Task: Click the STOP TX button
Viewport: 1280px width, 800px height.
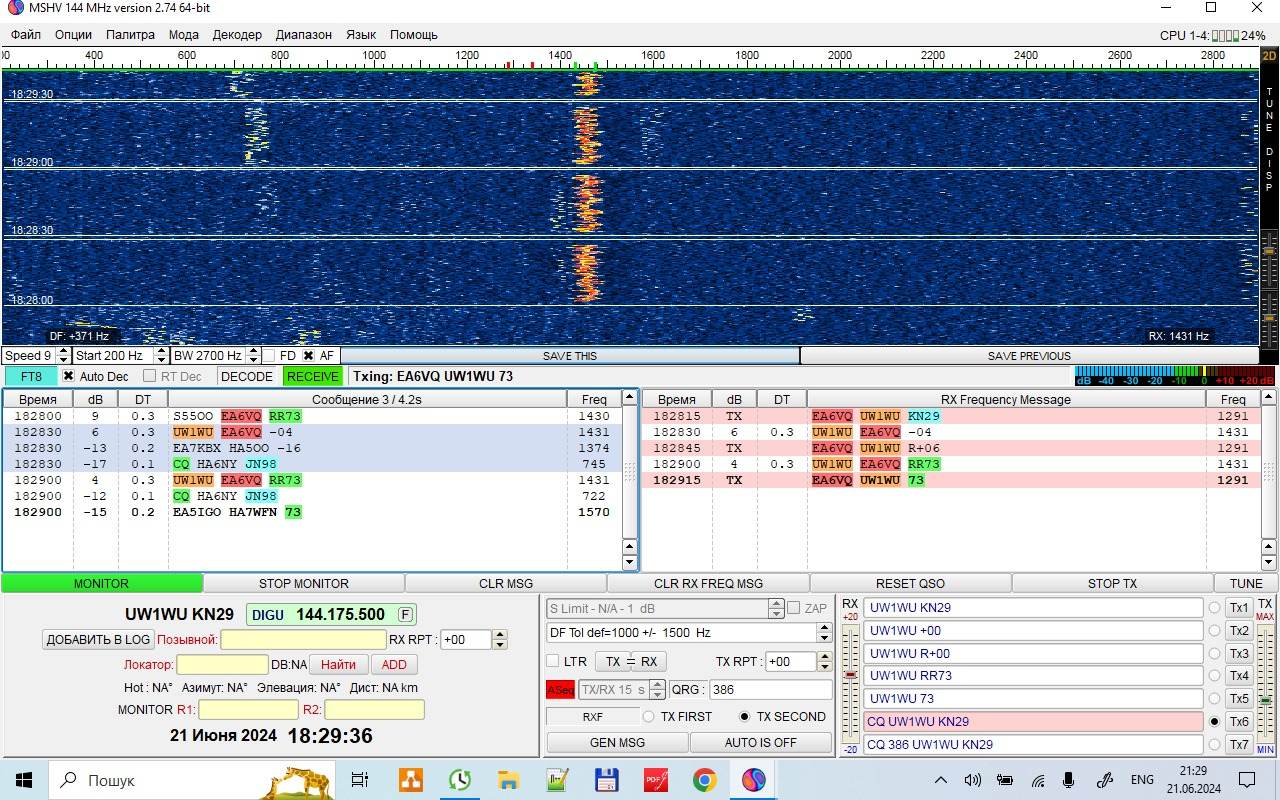Action: (x=1112, y=584)
